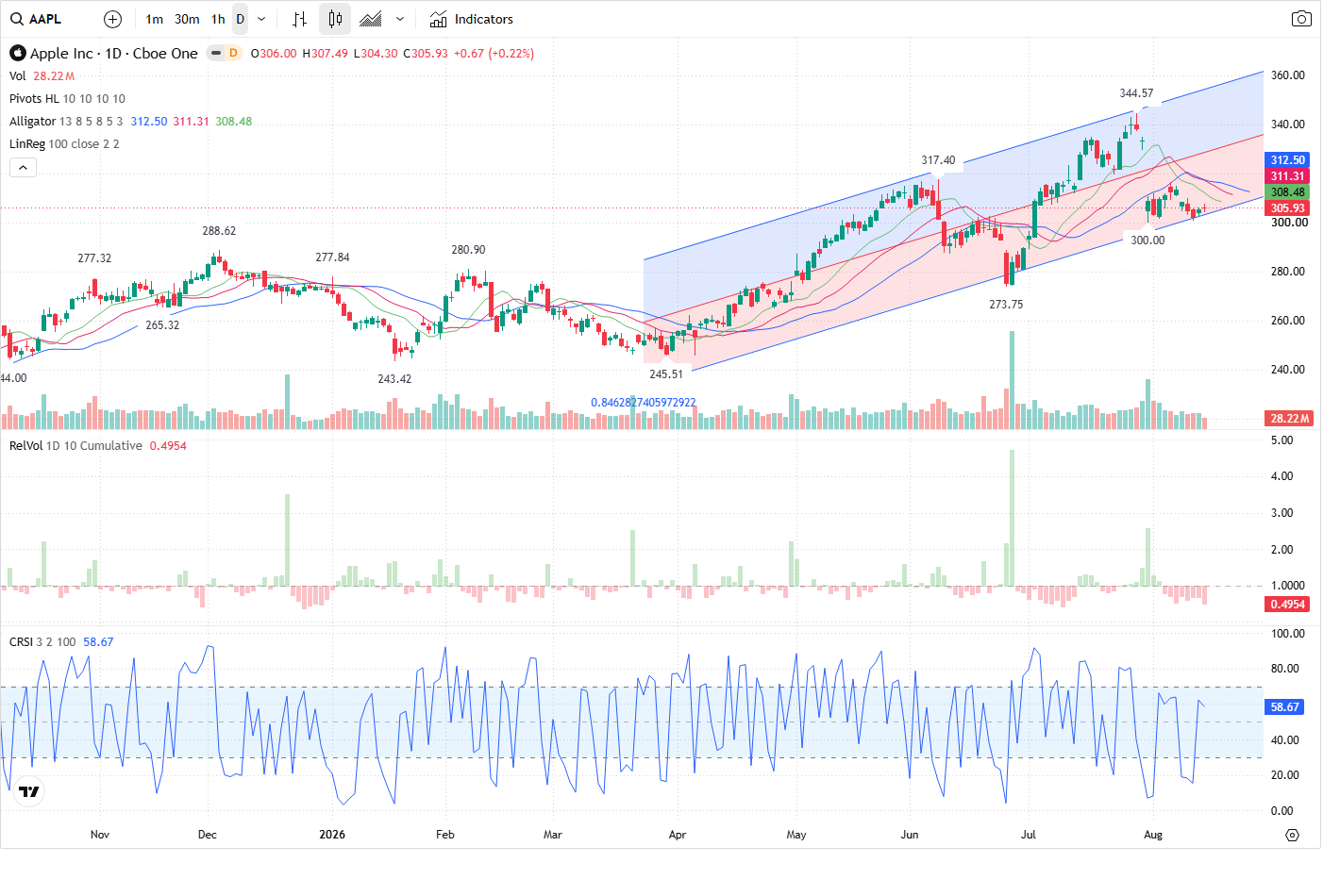Click the Nov label on time axis

coord(100,835)
